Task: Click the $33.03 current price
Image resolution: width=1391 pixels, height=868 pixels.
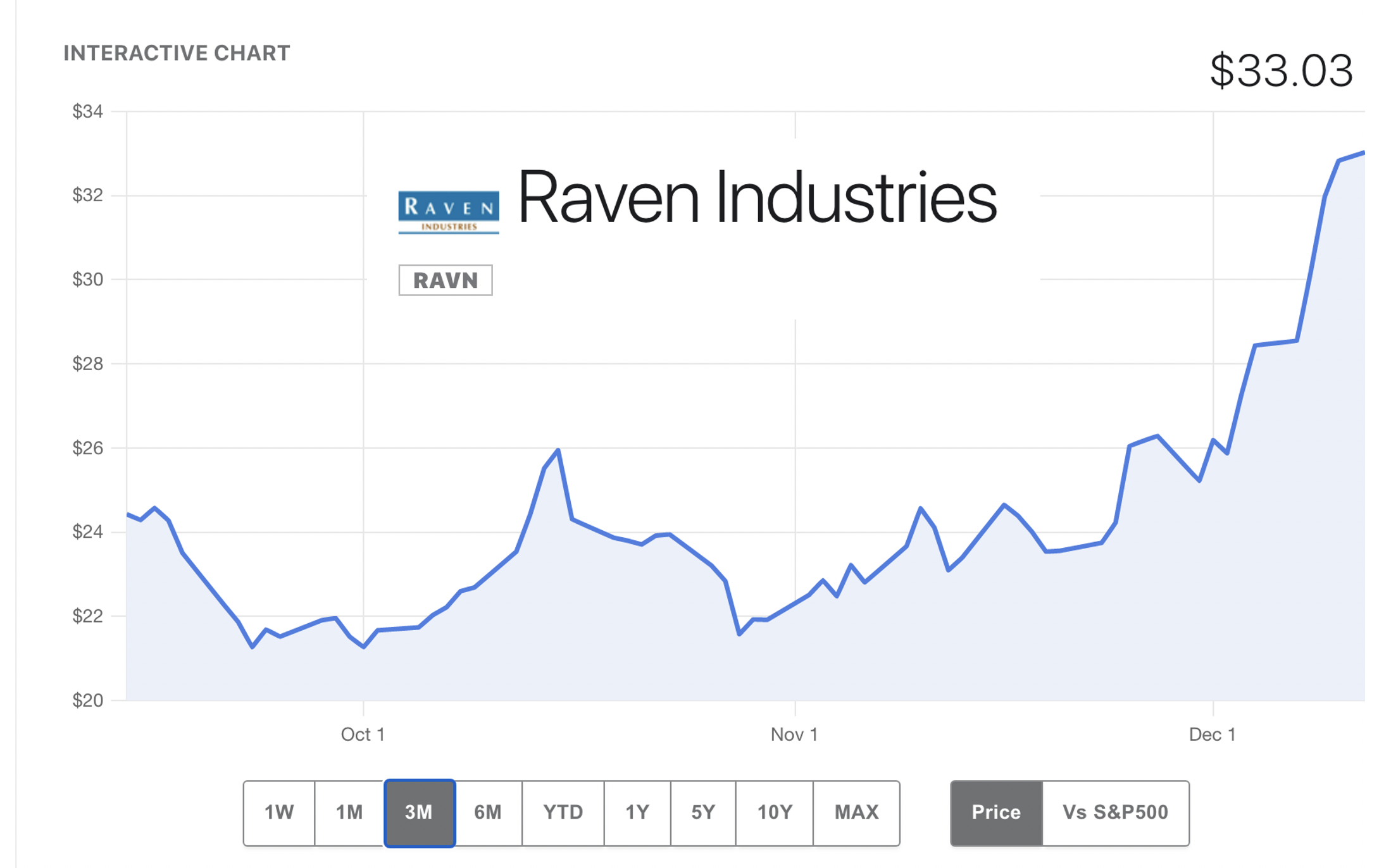Action: point(1282,70)
